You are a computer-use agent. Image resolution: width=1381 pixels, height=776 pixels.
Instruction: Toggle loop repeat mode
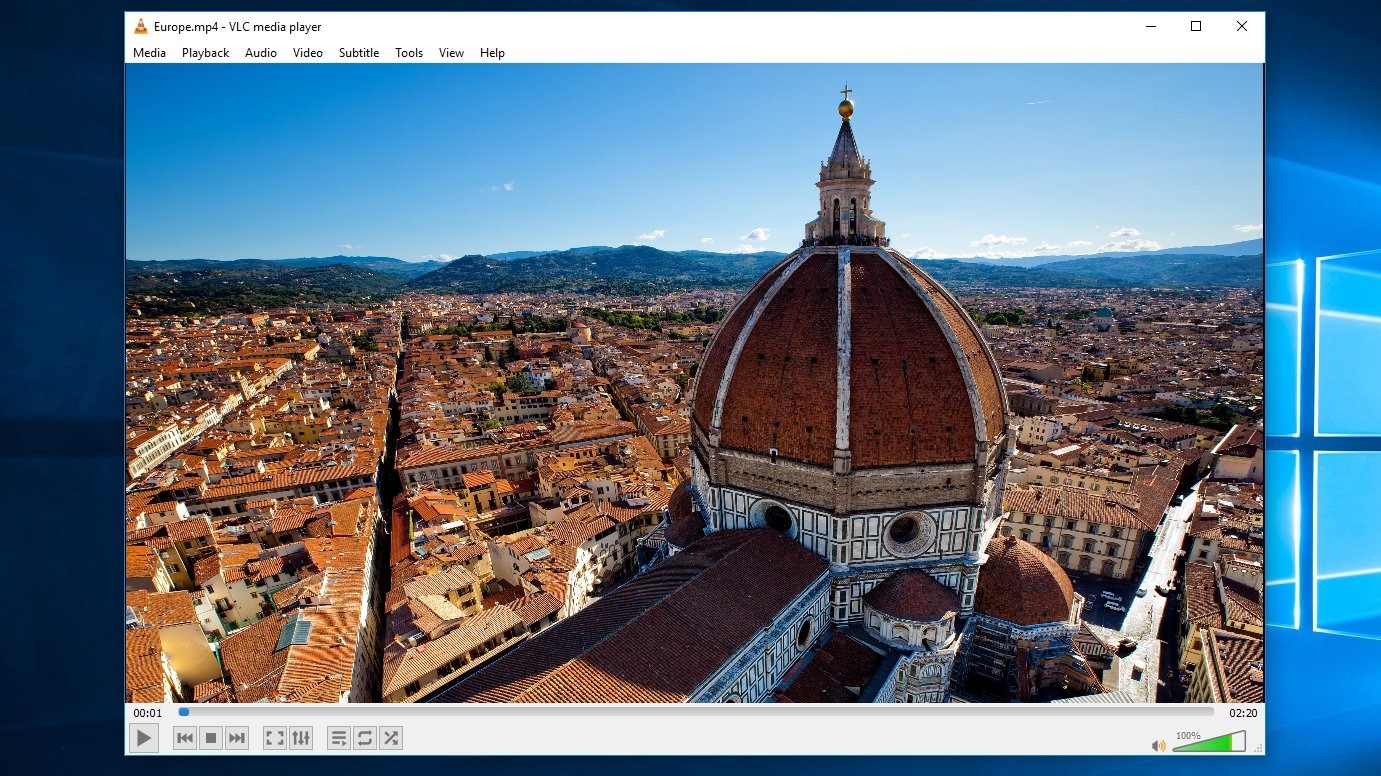365,739
